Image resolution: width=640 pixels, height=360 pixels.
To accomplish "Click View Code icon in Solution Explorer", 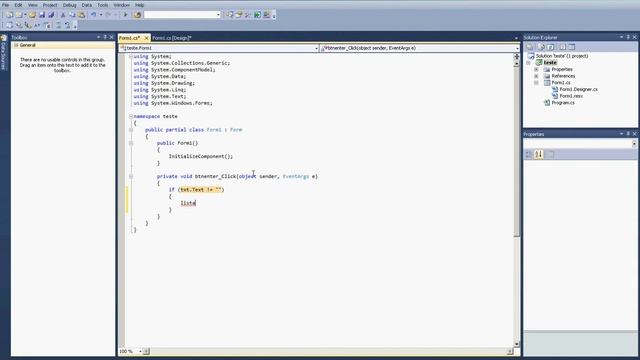I will [x=562, y=47].
